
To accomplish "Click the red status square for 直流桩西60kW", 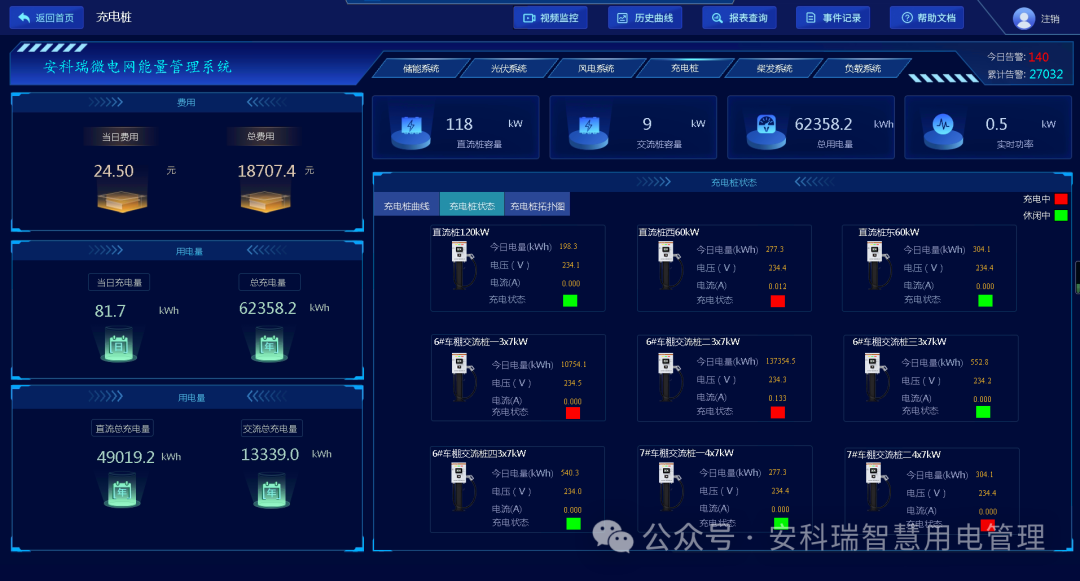I will point(778,299).
